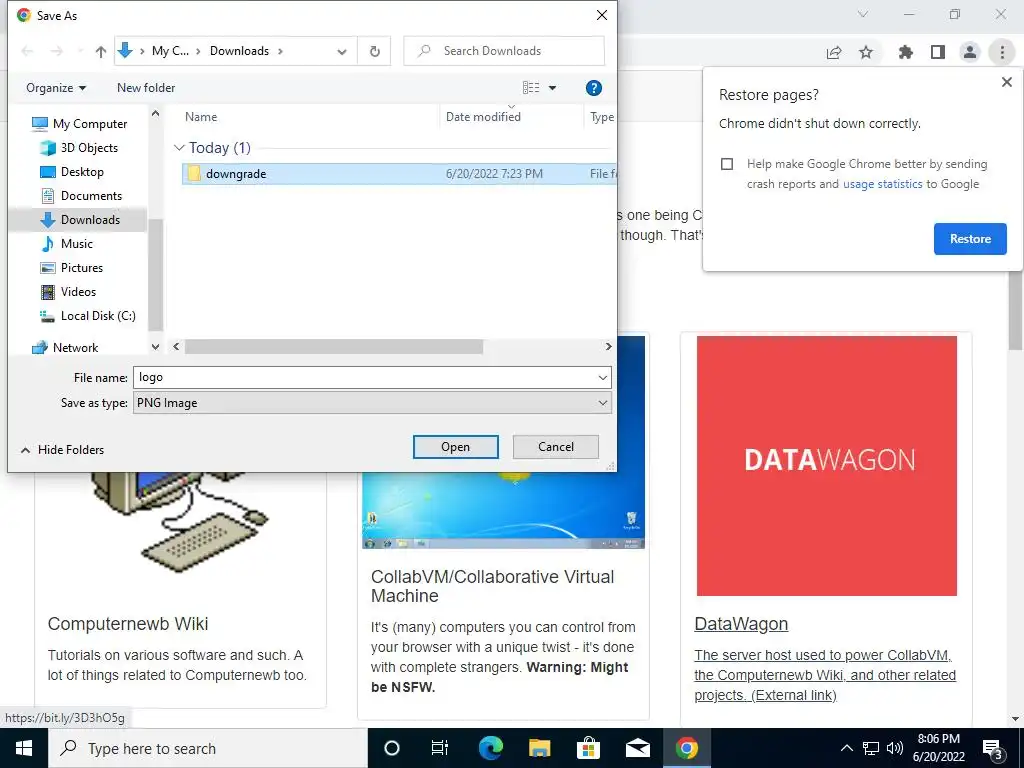Click the File name field containing logo
Image resolution: width=1024 pixels, height=768 pixels.
(363, 377)
